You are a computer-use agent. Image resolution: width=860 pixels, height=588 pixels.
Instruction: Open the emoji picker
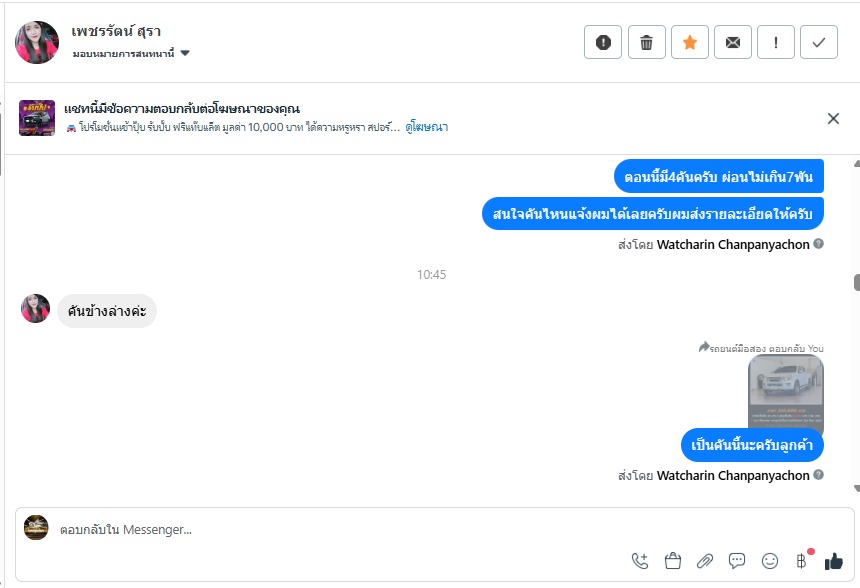click(x=770, y=561)
